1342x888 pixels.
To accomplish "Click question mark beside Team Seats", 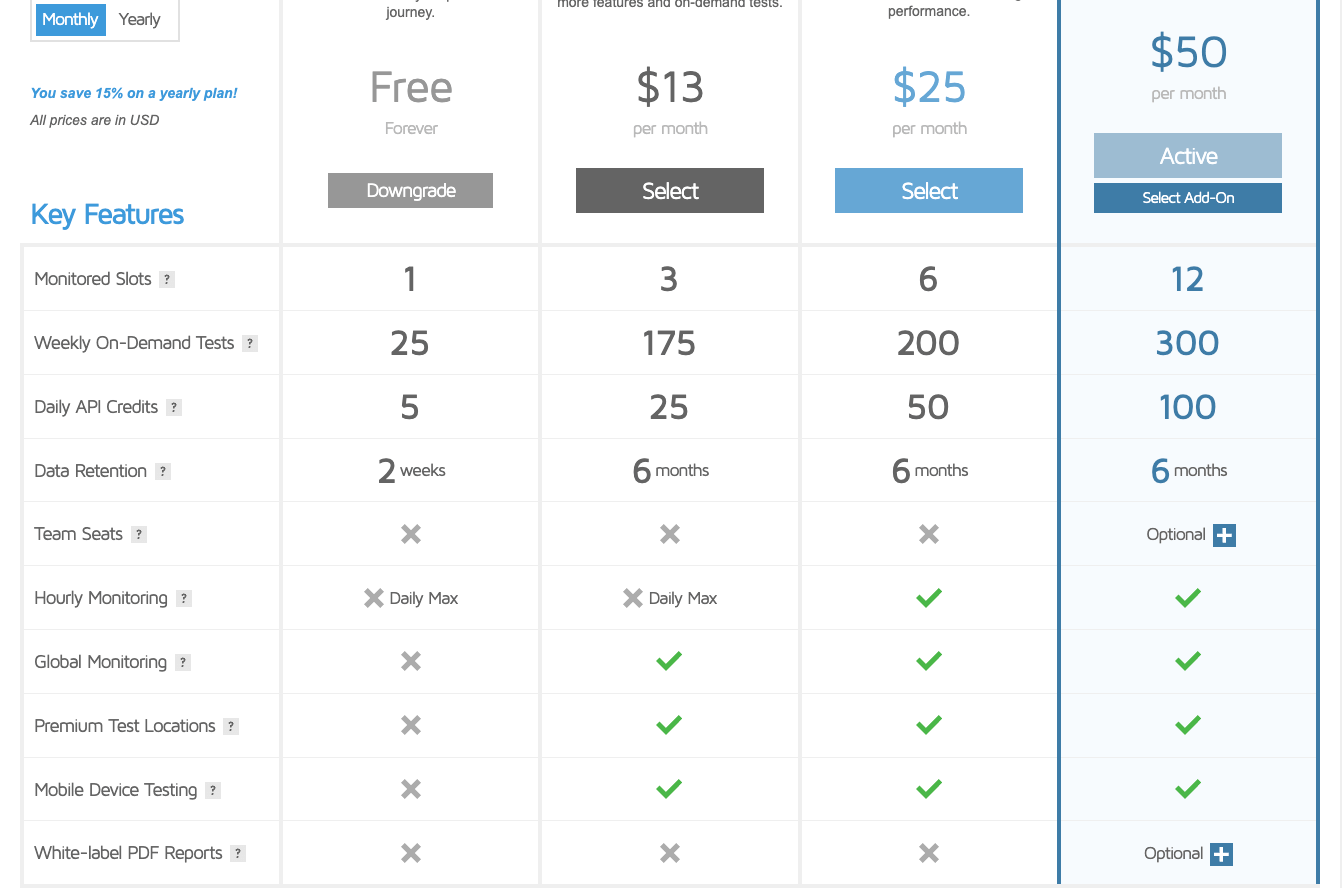I will point(139,535).
